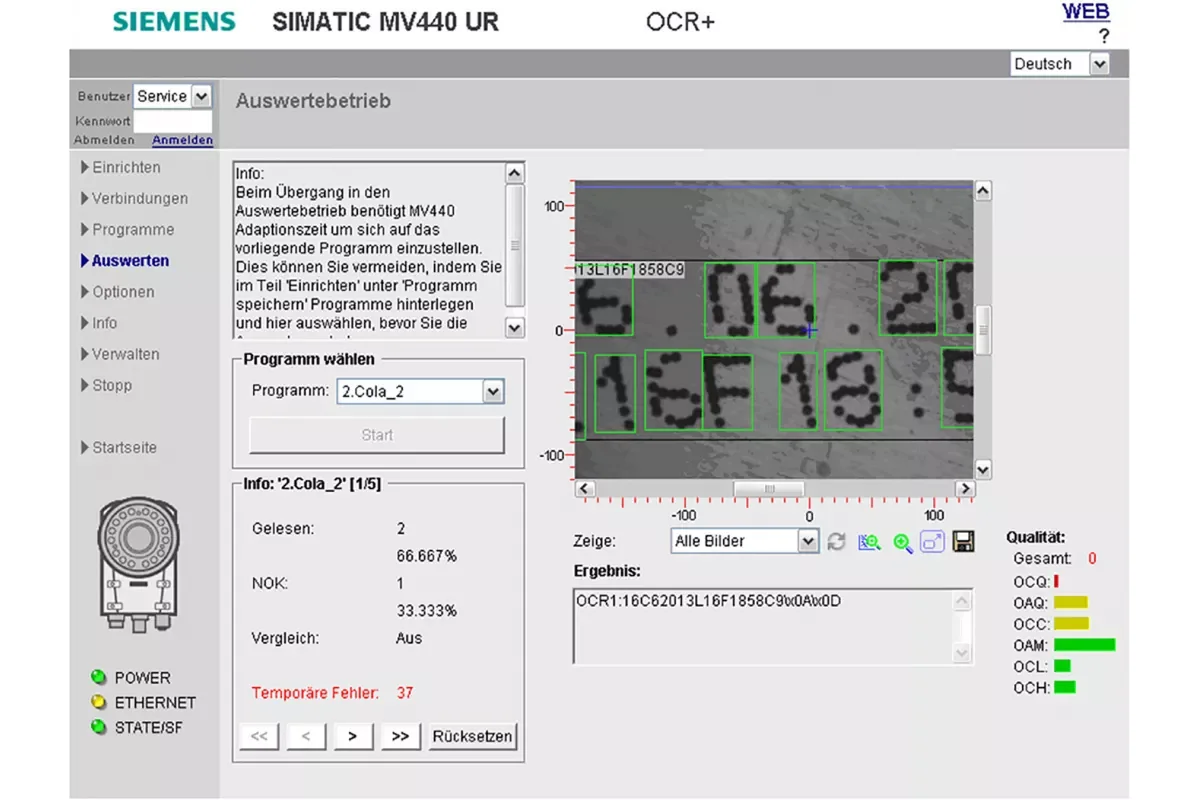Click the OCL green quality bar

pos(1062,666)
